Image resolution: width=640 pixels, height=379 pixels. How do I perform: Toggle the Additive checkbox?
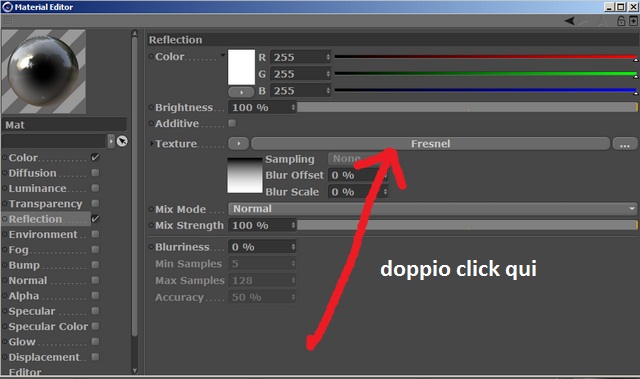(232, 123)
